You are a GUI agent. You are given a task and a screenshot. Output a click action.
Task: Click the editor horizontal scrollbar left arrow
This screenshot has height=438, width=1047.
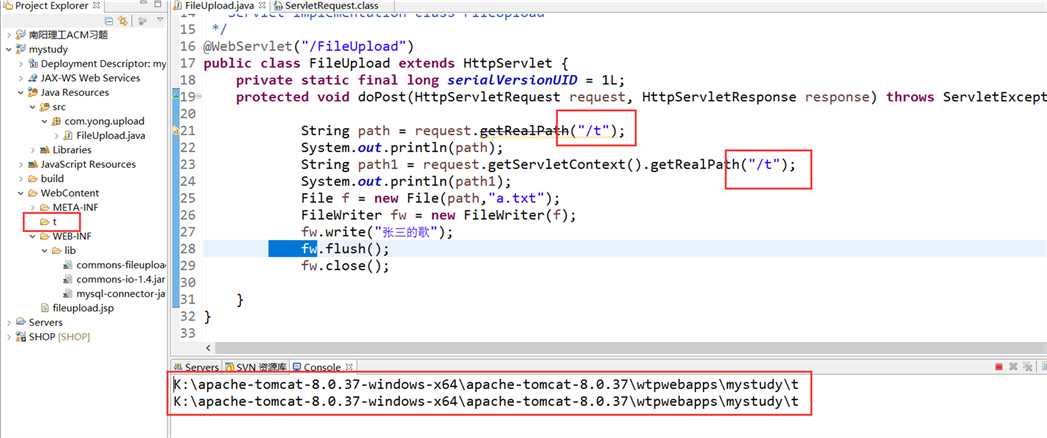click(x=208, y=348)
